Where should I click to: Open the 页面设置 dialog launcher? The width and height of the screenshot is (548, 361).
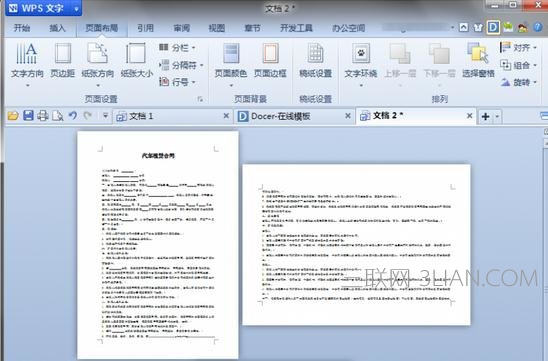[x=200, y=100]
